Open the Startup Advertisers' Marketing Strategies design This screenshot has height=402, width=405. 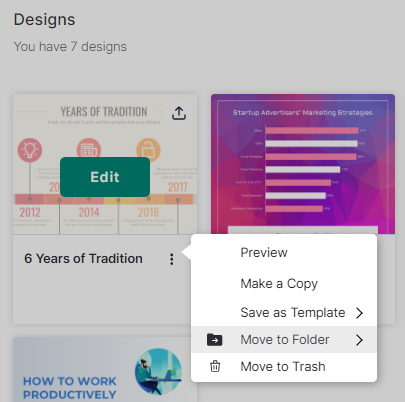(303, 164)
